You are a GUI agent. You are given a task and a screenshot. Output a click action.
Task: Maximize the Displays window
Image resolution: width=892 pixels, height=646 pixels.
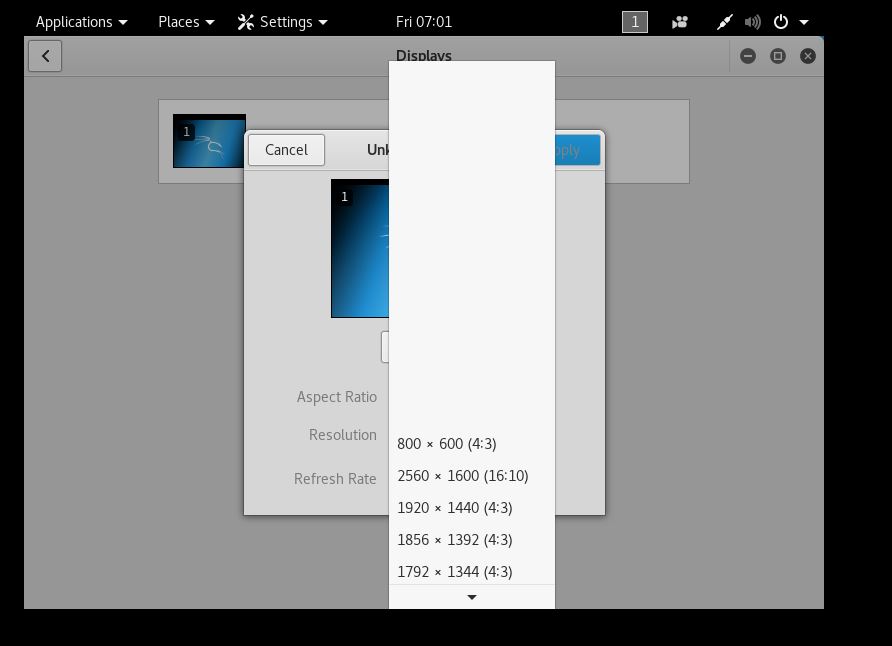point(777,56)
